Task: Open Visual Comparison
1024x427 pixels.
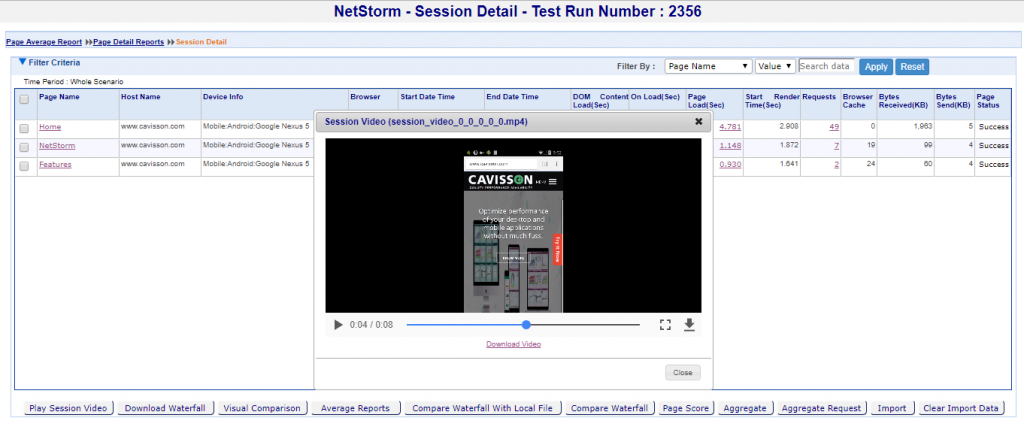Action: pyautogui.click(x=262, y=408)
